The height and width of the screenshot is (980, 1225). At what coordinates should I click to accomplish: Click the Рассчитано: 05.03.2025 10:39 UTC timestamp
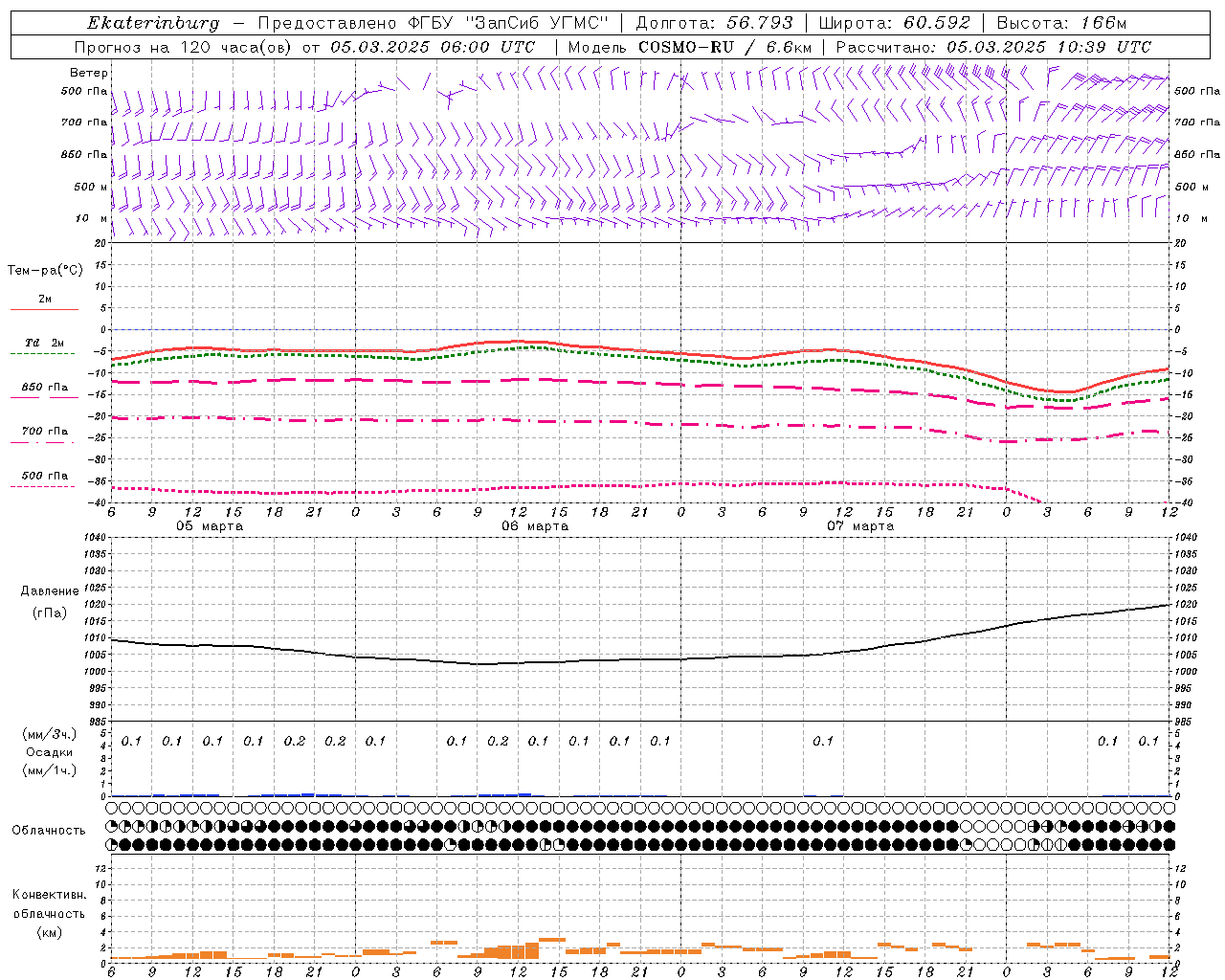993,47
